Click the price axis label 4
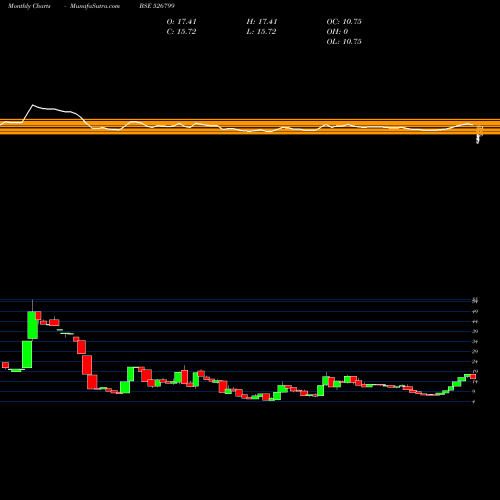Screen dimensions: 500x500 tap(474, 401)
